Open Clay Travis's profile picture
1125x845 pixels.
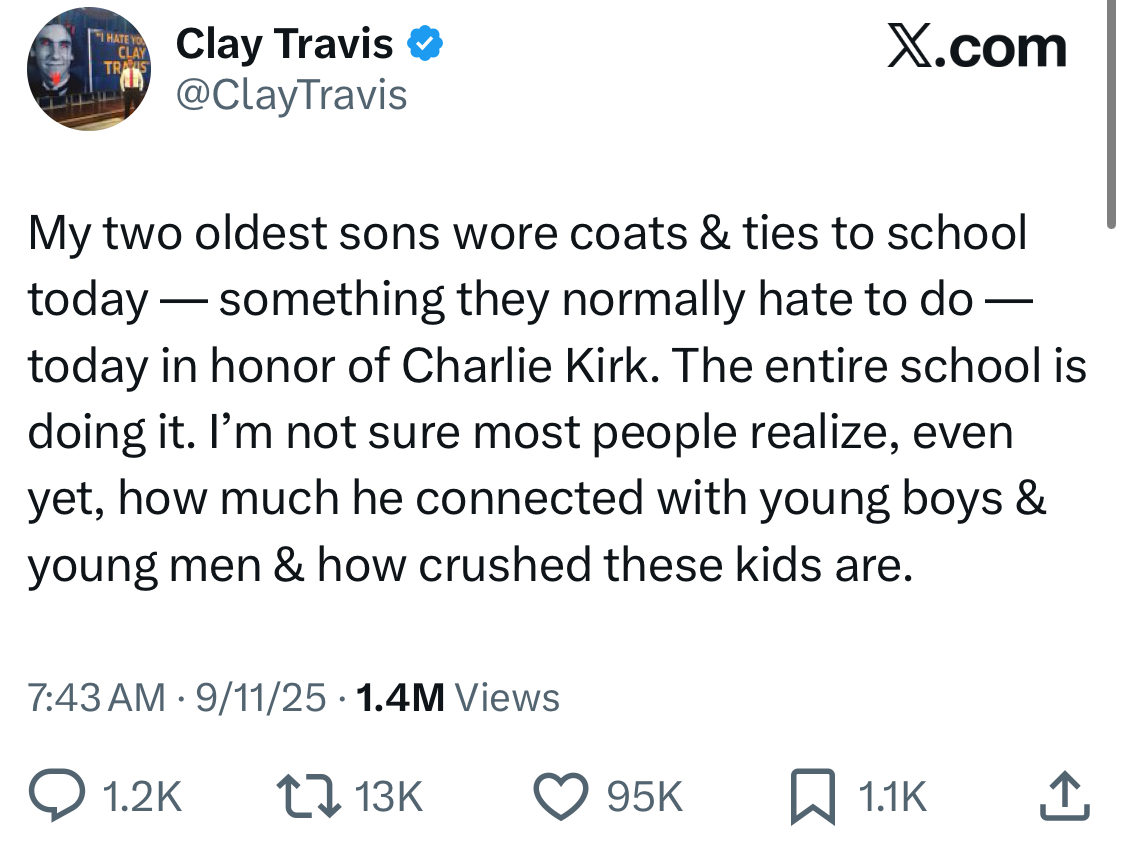(x=87, y=75)
